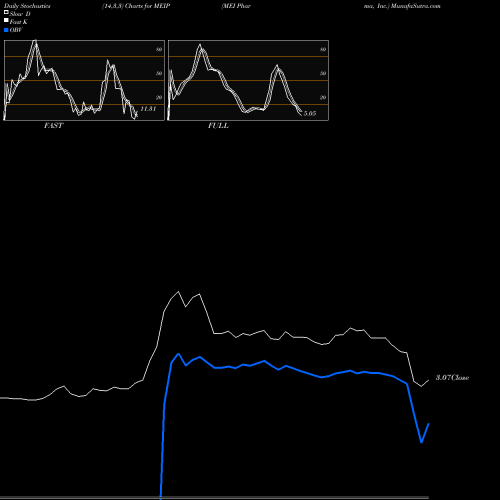Click the 20 axis label in FAST chart
Viewport: 500px width, 500px height.
pos(159,97)
